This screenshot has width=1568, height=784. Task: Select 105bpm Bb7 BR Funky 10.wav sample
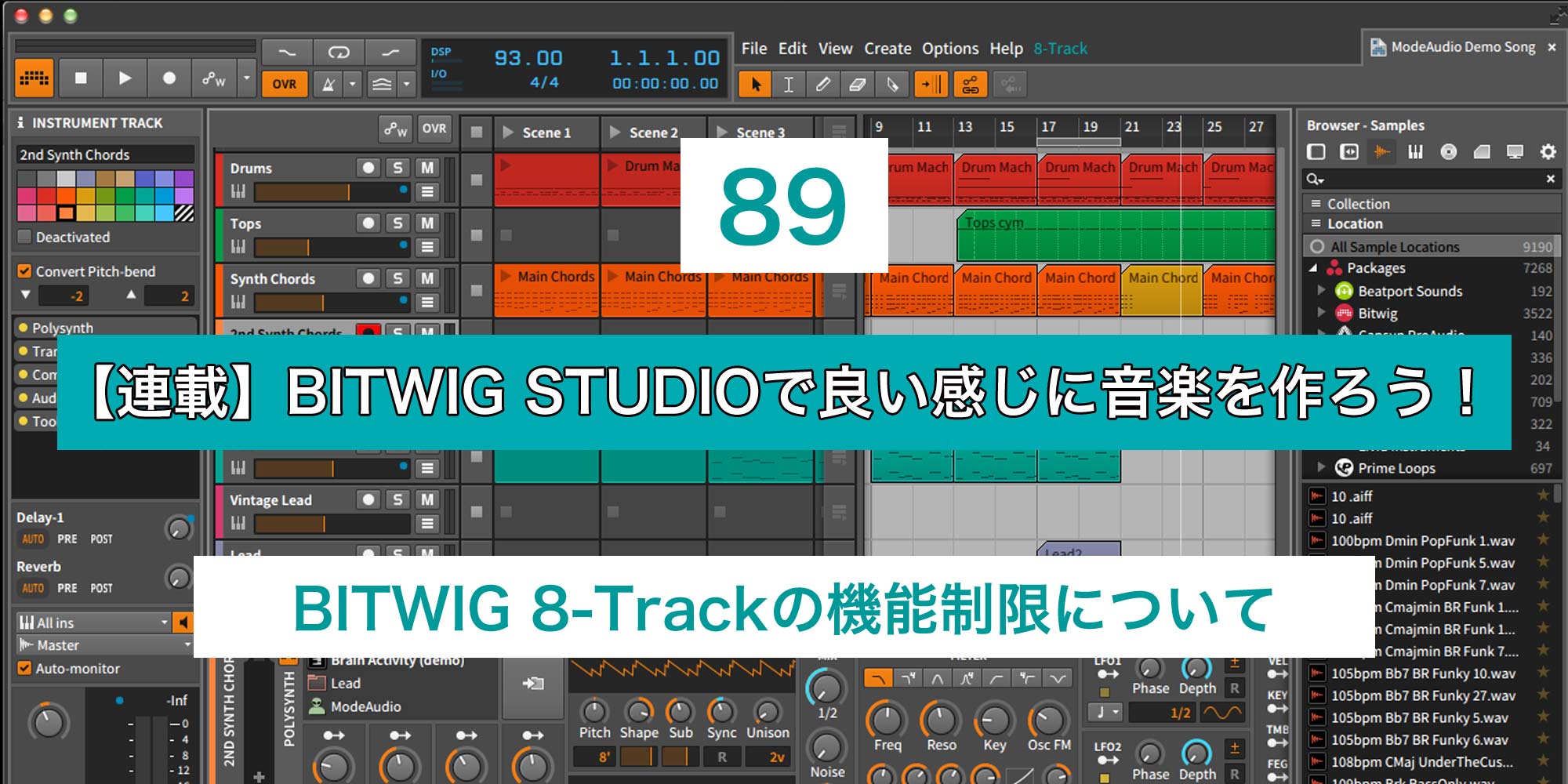point(1423,673)
